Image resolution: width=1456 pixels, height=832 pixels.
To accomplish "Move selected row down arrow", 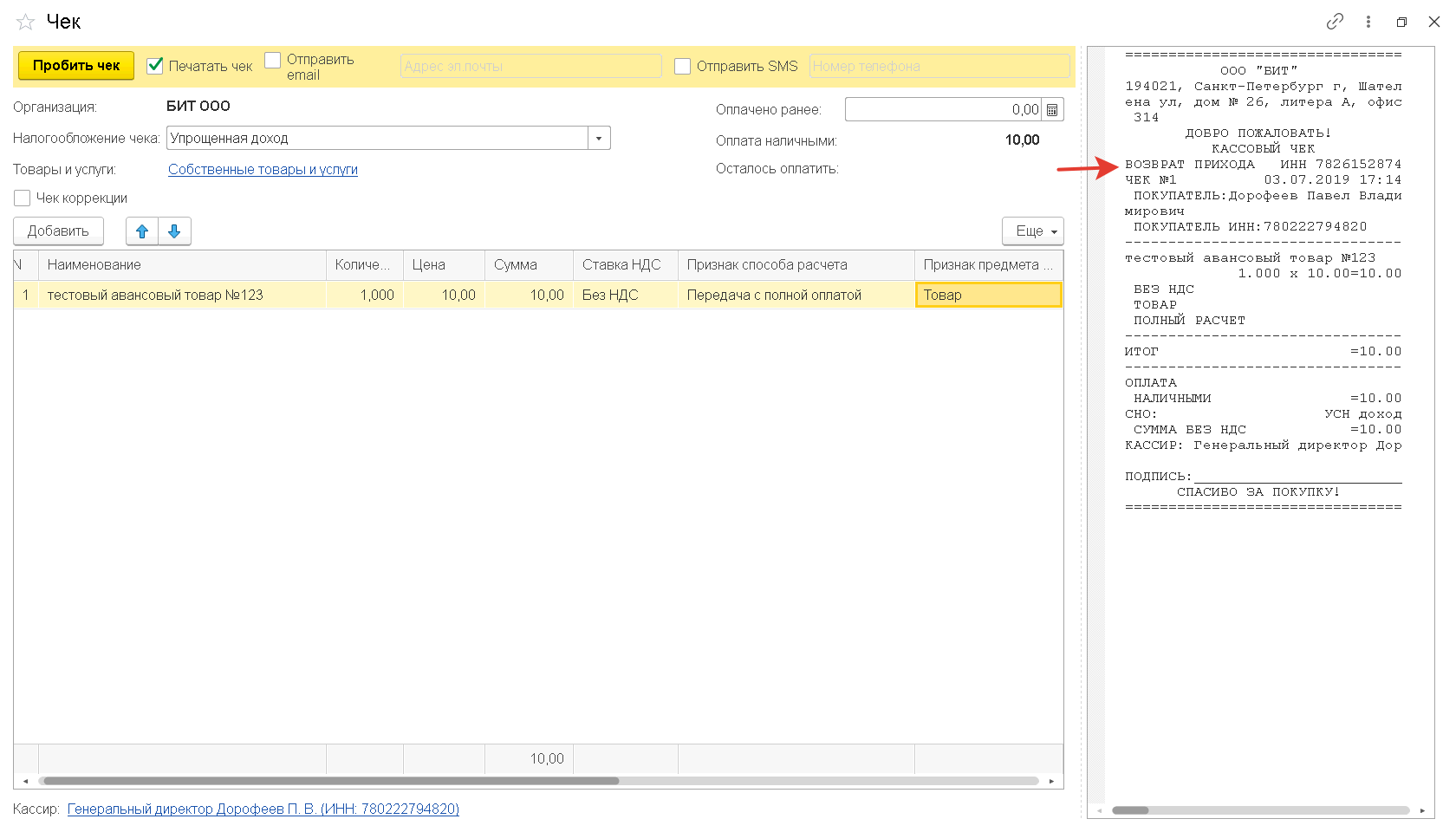I will pyautogui.click(x=174, y=231).
